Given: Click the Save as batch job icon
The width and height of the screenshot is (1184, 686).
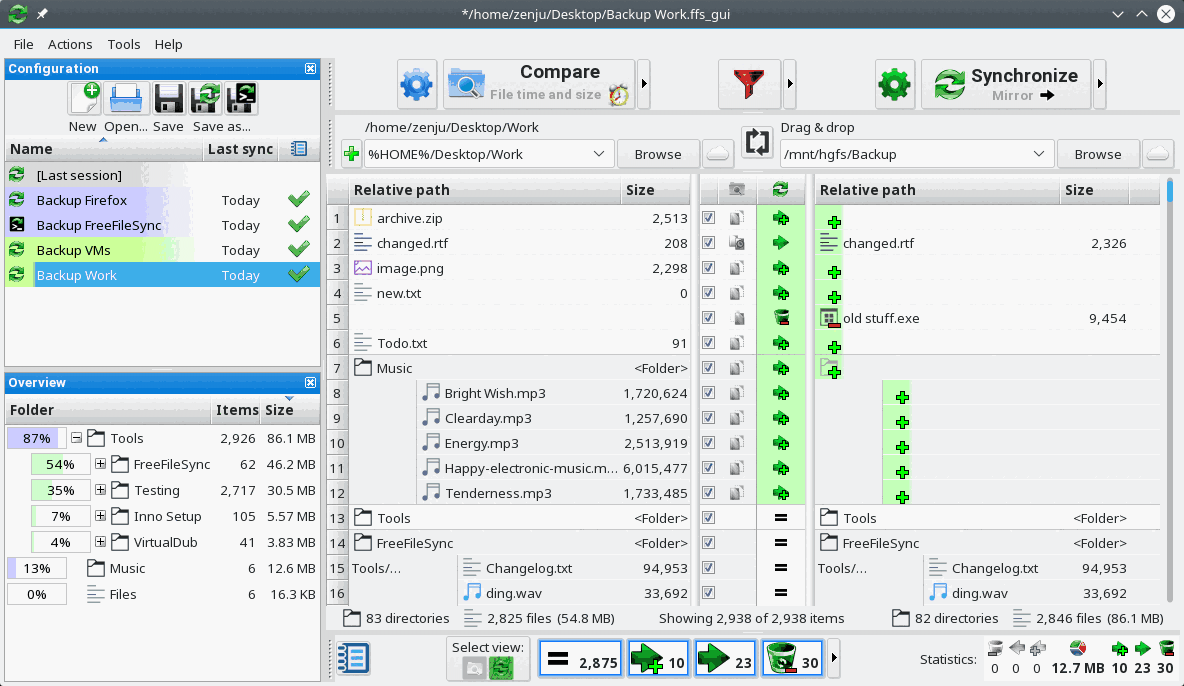Looking at the screenshot, I should [240, 99].
